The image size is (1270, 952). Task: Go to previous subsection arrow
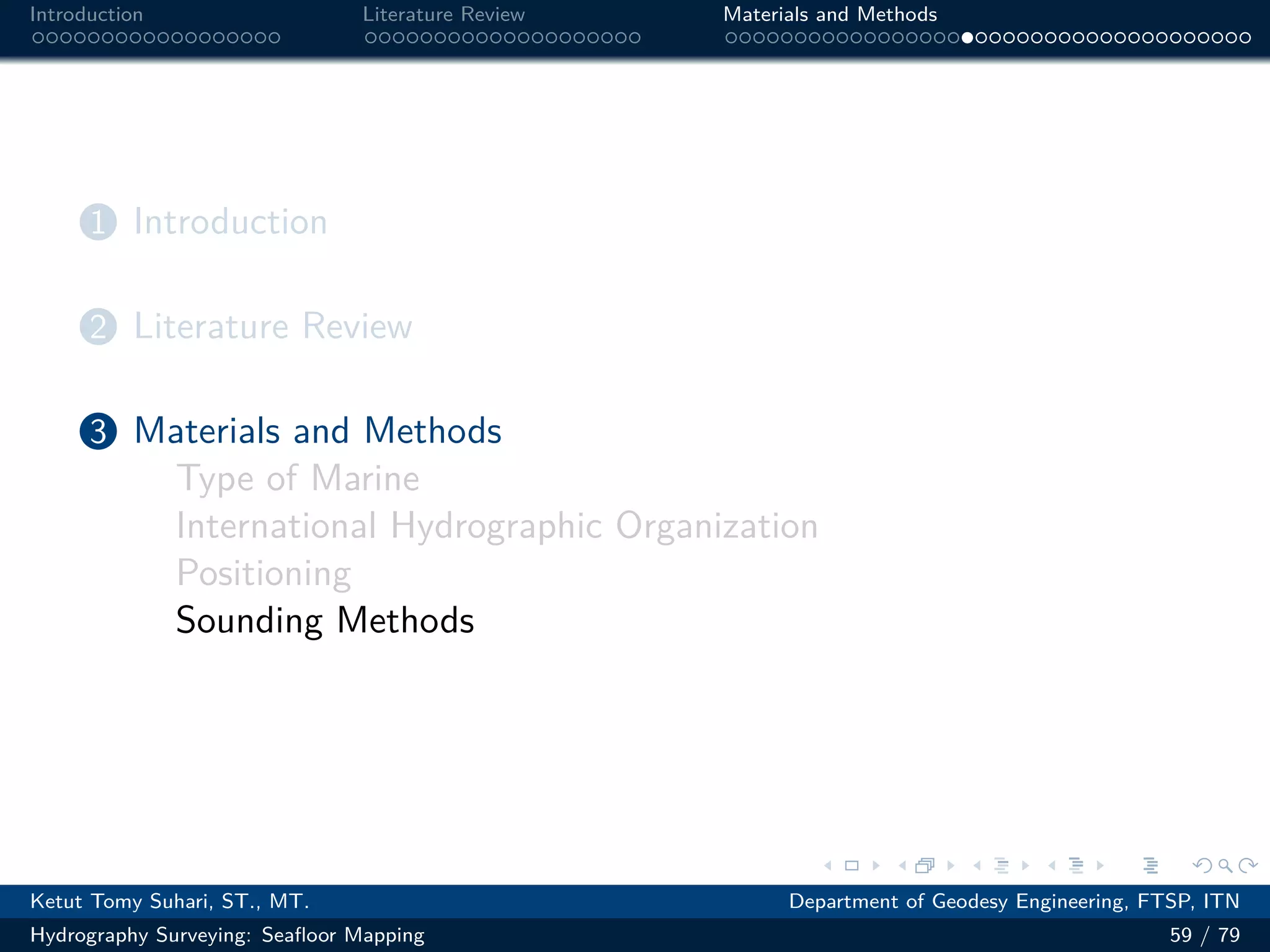[x=977, y=866]
